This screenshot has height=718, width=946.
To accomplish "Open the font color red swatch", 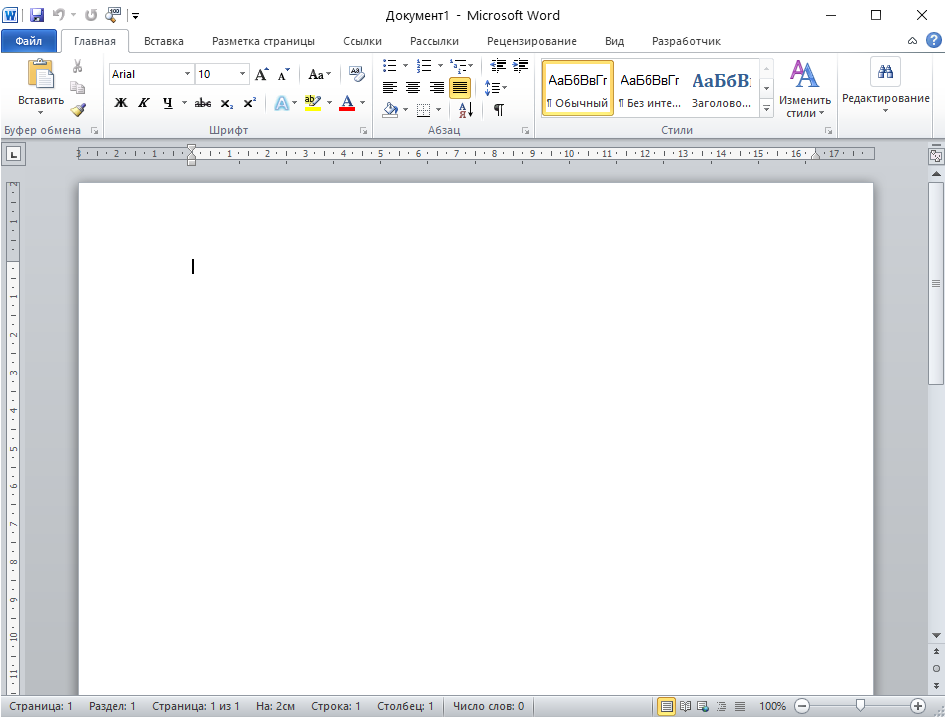I will point(348,103).
